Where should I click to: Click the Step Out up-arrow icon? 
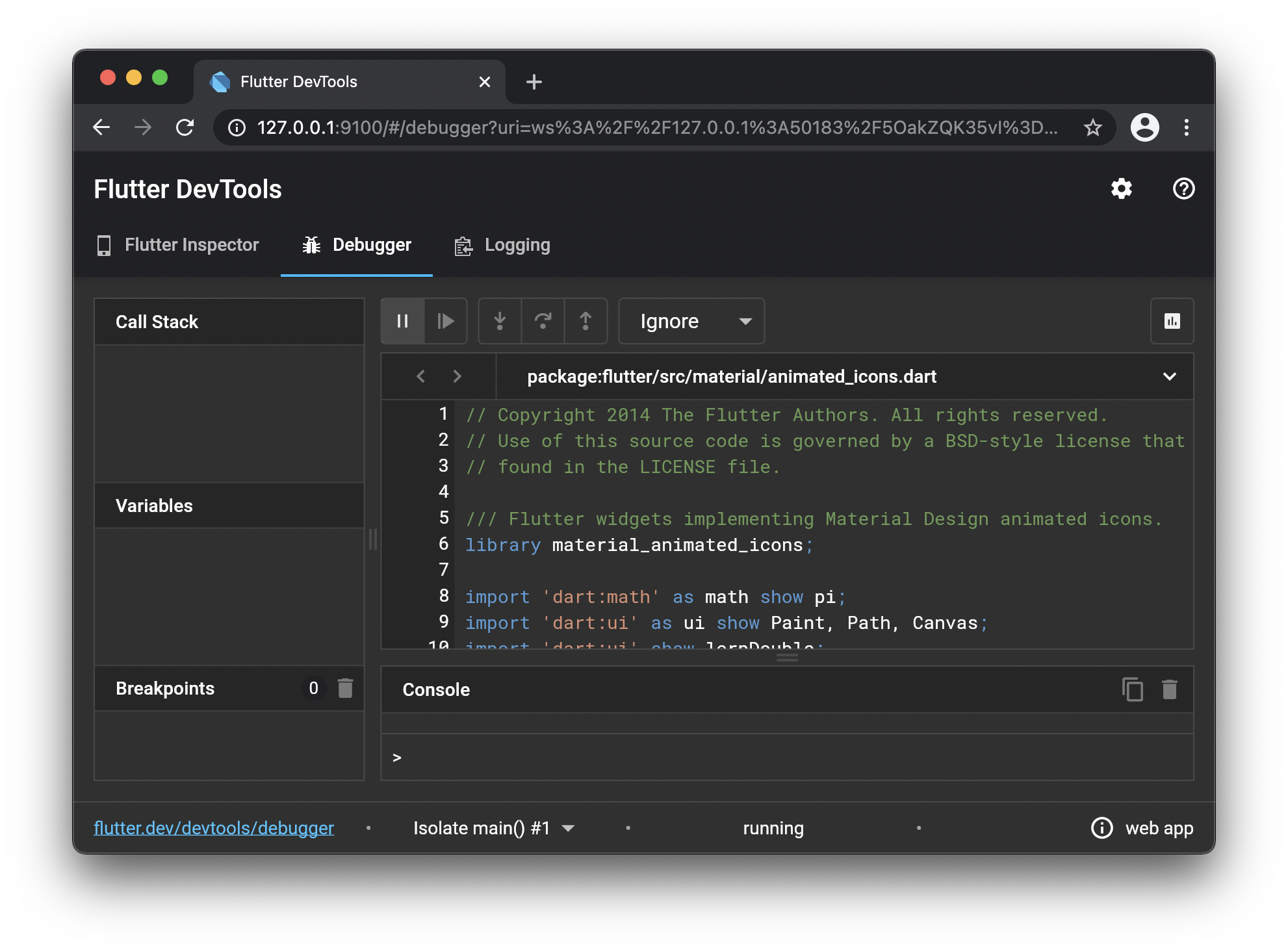pos(586,321)
